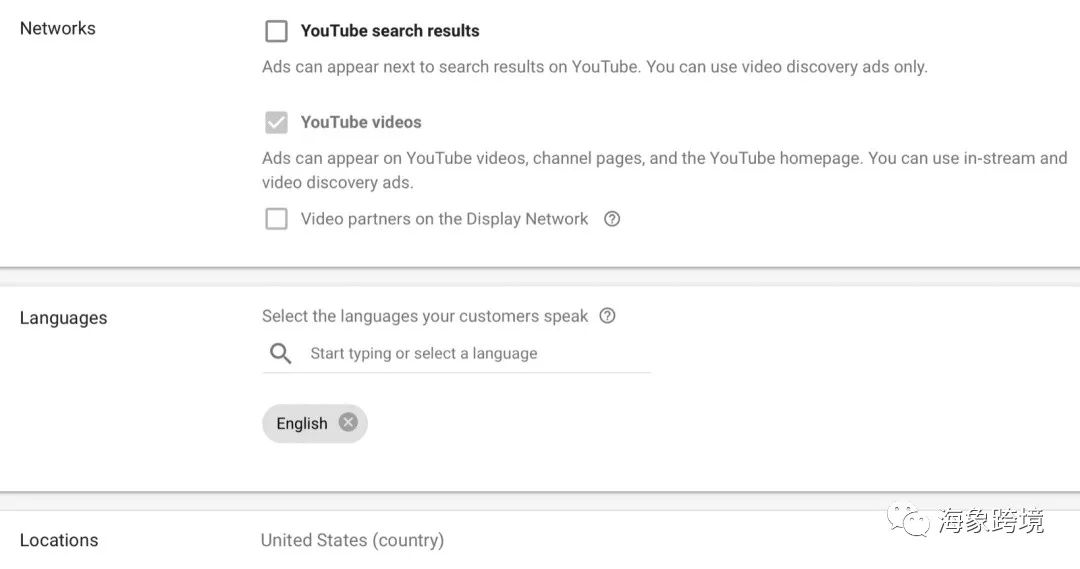Click the YouTube videos description paragraph
Image resolution: width=1080 pixels, height=569 pixels.
click(x=665, y=170)
